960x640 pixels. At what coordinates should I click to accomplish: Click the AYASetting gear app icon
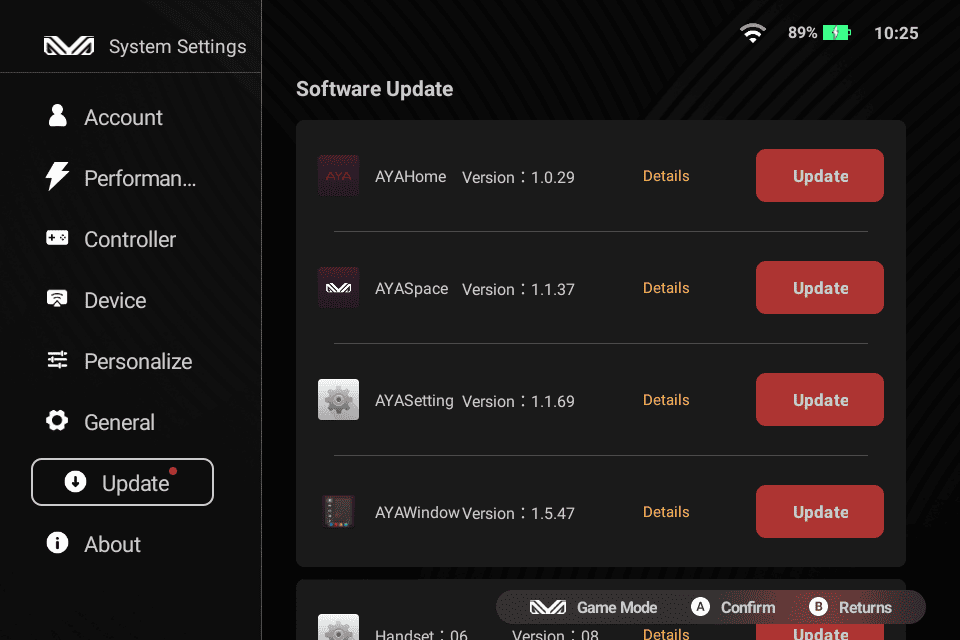[339, 400]
